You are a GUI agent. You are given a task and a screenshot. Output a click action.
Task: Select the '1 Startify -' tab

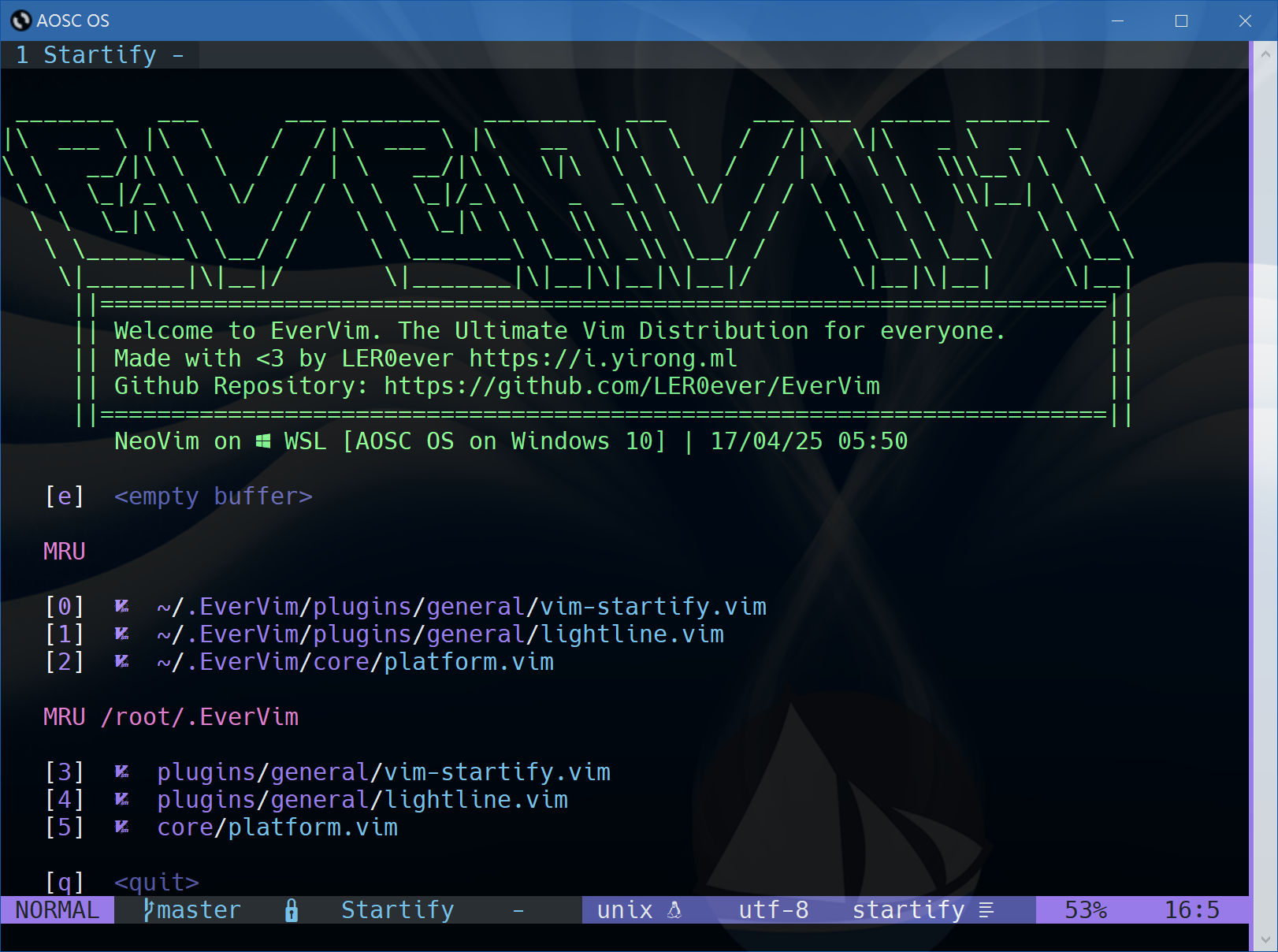point(99,55)
